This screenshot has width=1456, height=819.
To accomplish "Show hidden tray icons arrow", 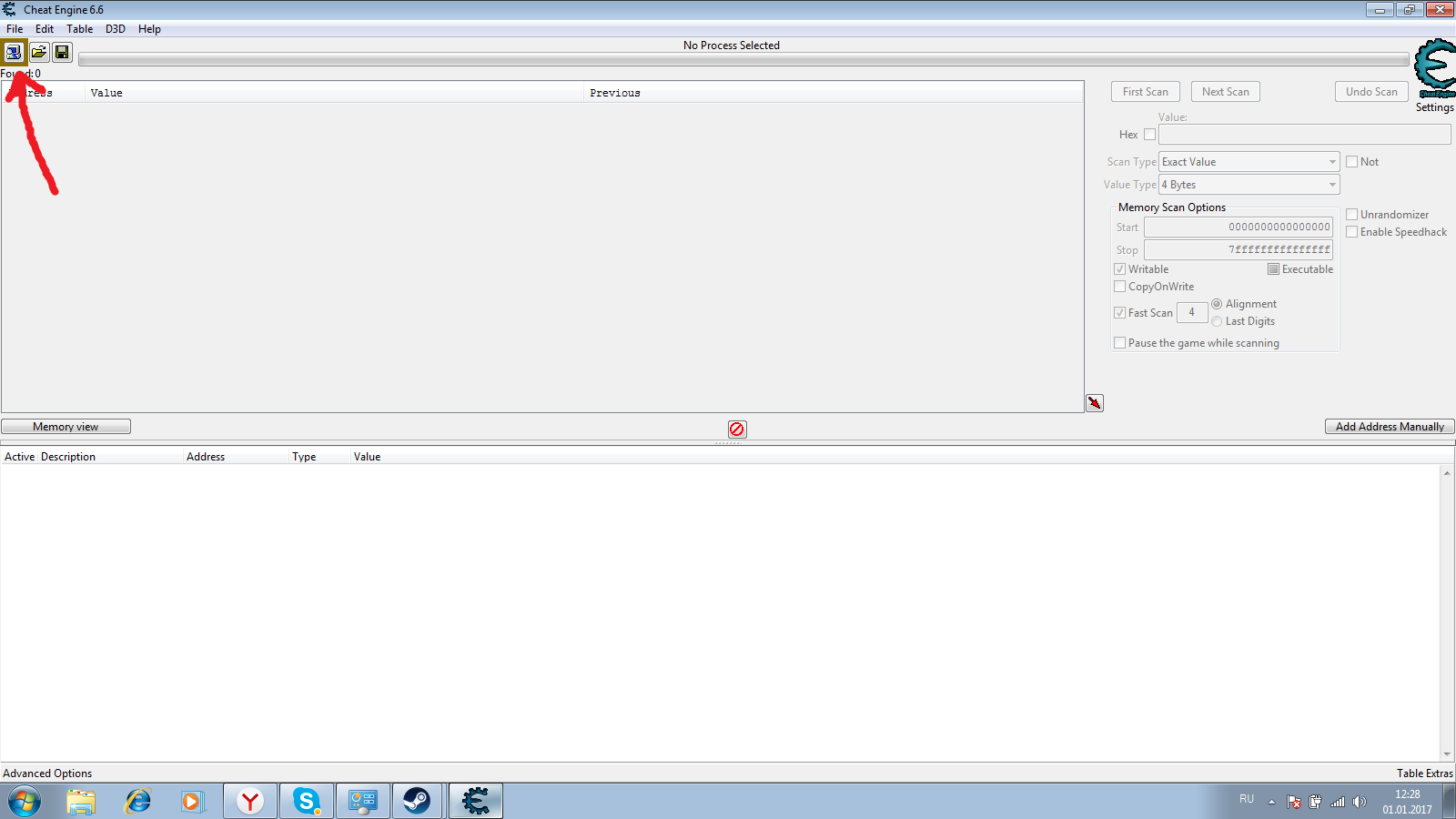I will point(1272,802).
